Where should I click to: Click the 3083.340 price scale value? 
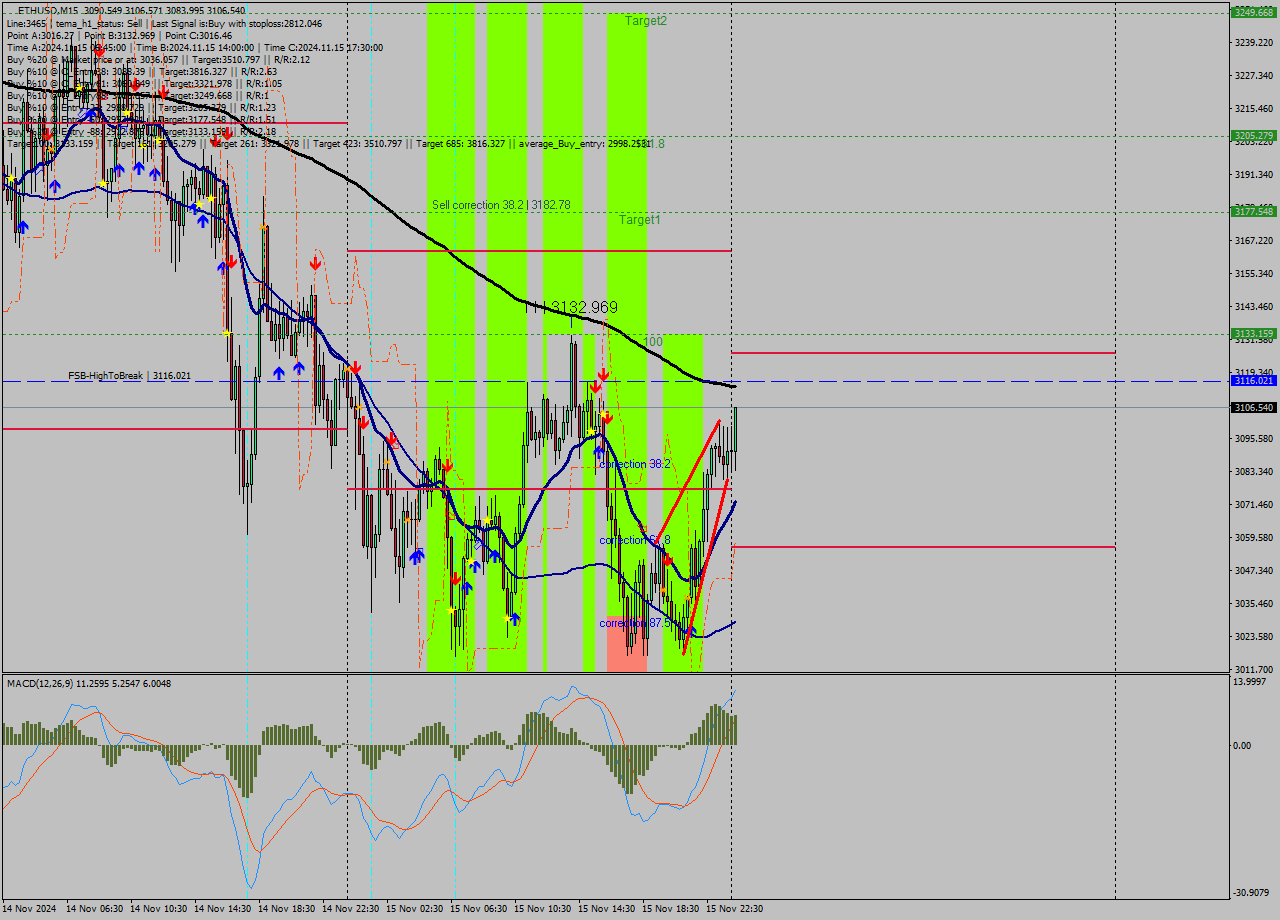coord(1254,471)
